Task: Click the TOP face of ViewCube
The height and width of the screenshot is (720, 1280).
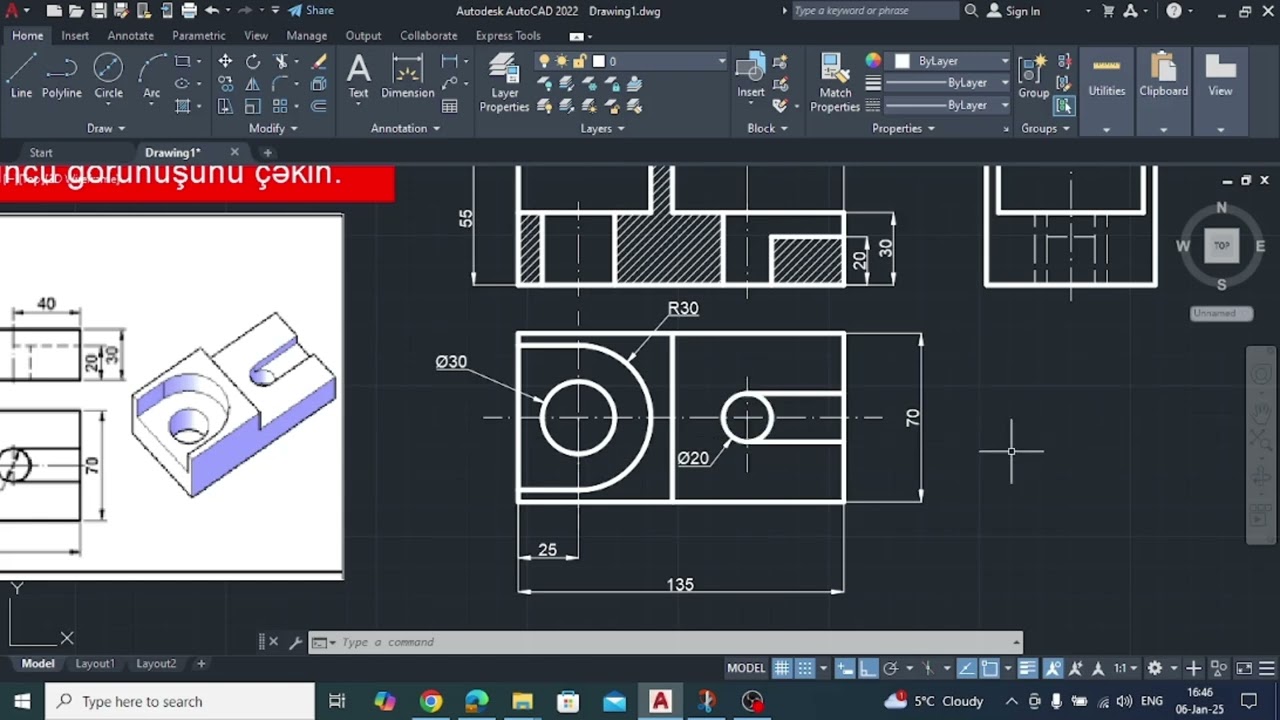Action: [1221, 245]
